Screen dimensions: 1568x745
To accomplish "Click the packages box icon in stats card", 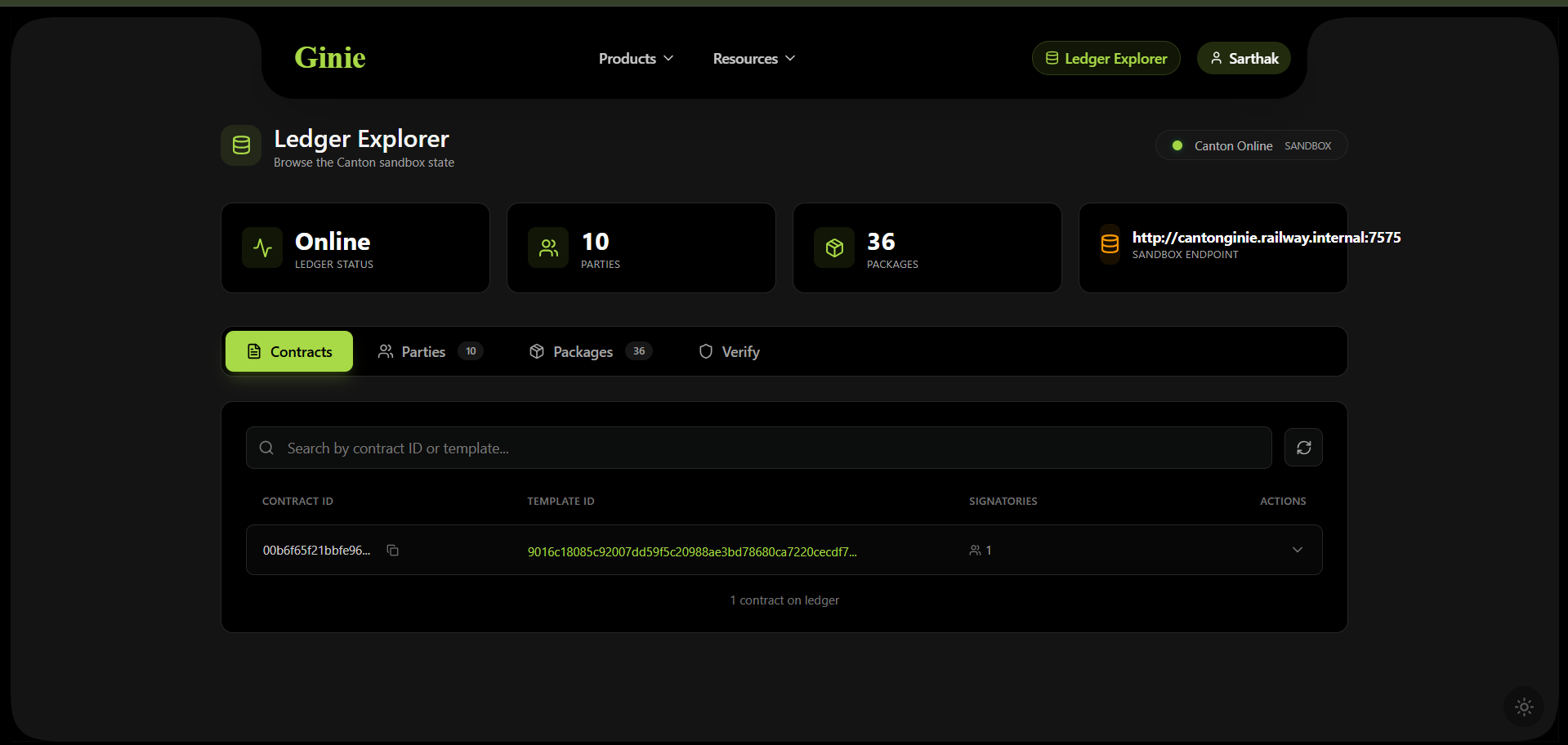I will tap(834, 248).
